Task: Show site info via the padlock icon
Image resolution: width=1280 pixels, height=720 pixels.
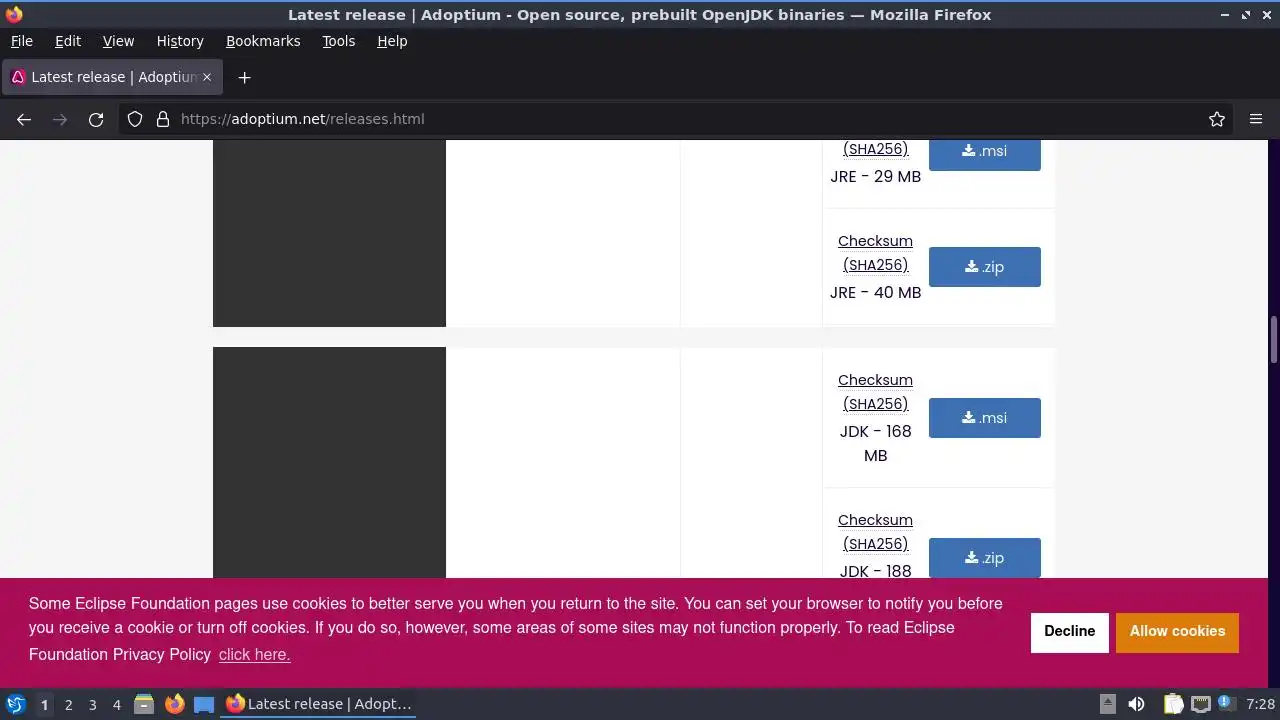Action: click(x=163, y=119)
